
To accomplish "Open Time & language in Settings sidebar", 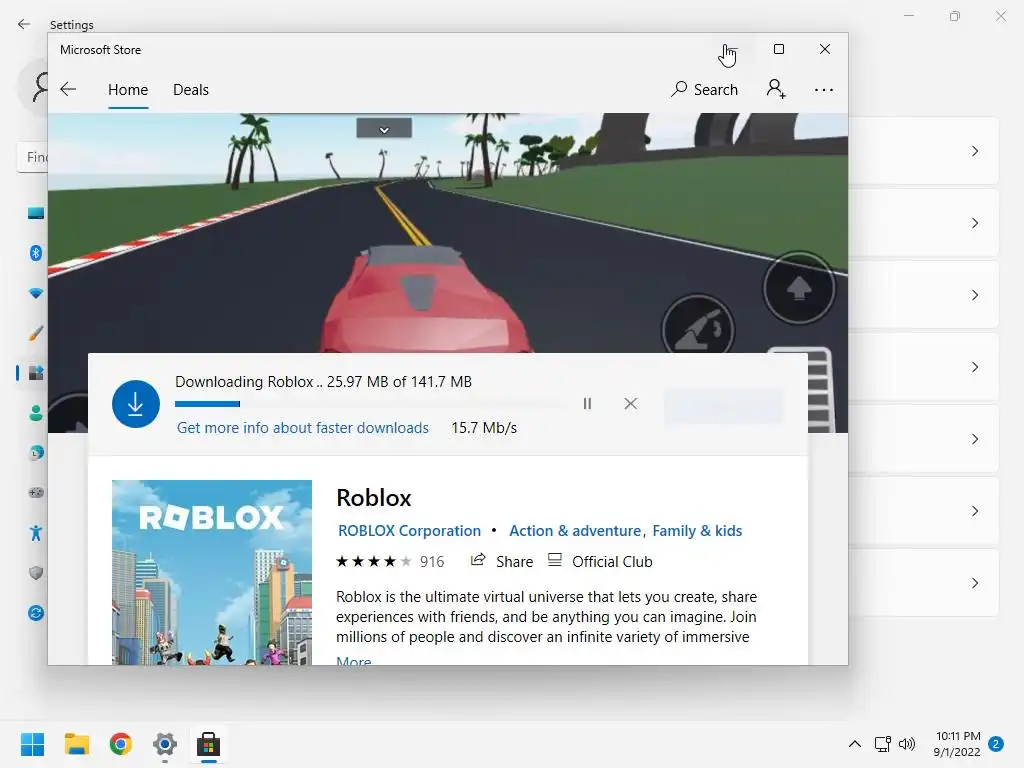I will [36, 453].
